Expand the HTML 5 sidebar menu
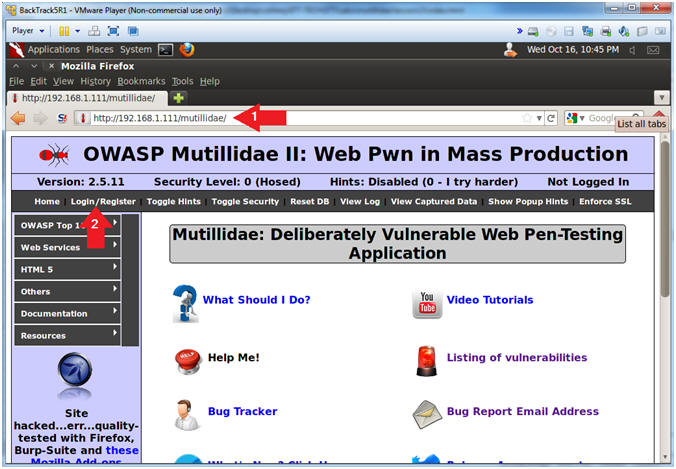Viewport: 676px width, 469px height. (x=67, y=269)
